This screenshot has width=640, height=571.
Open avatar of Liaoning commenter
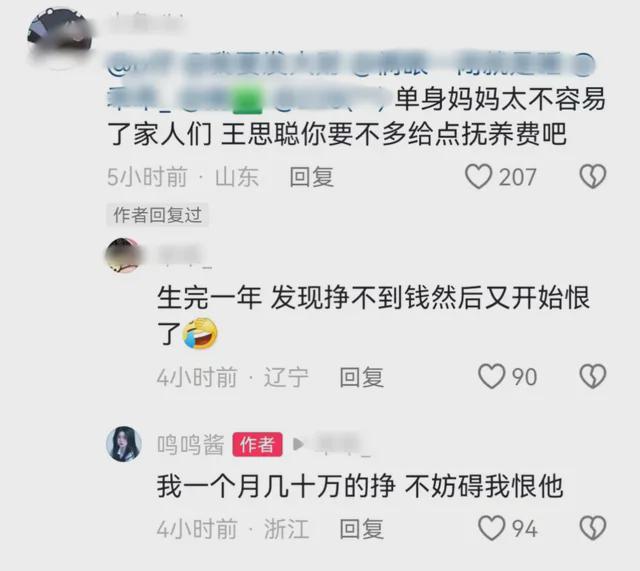124,256
